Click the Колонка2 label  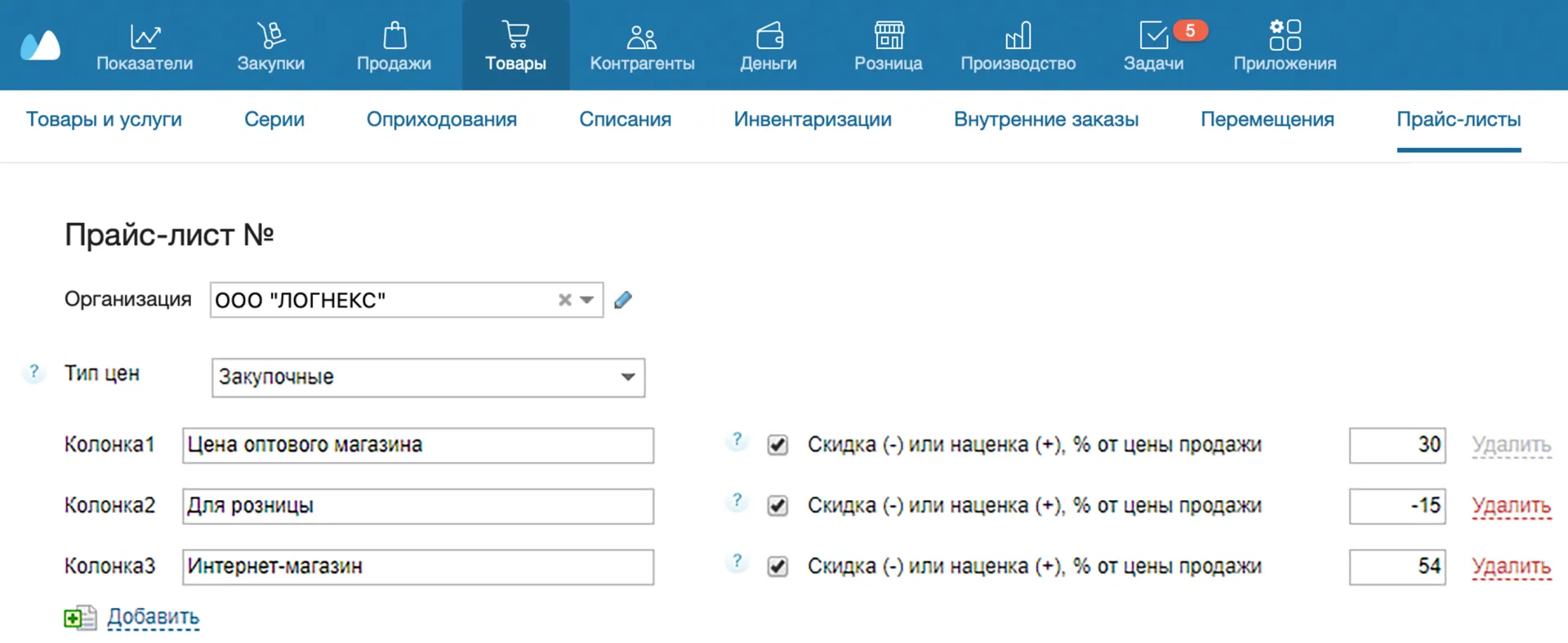[109, 505]
